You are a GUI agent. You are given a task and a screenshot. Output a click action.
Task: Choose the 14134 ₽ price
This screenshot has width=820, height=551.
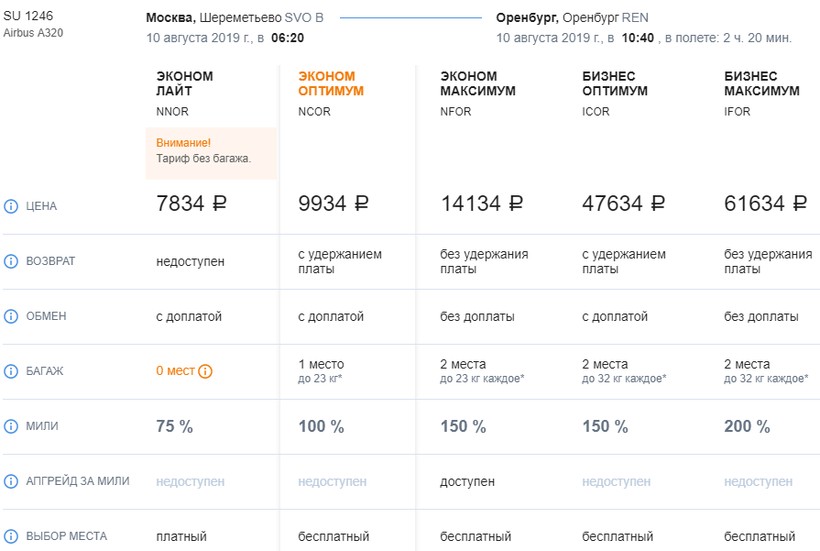482,205
